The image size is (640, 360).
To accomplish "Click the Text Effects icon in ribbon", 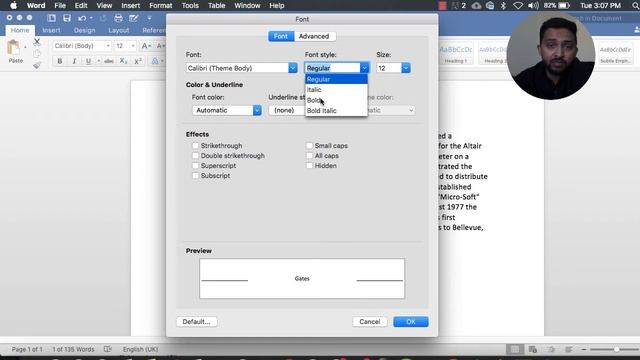I will click(155, 61).
